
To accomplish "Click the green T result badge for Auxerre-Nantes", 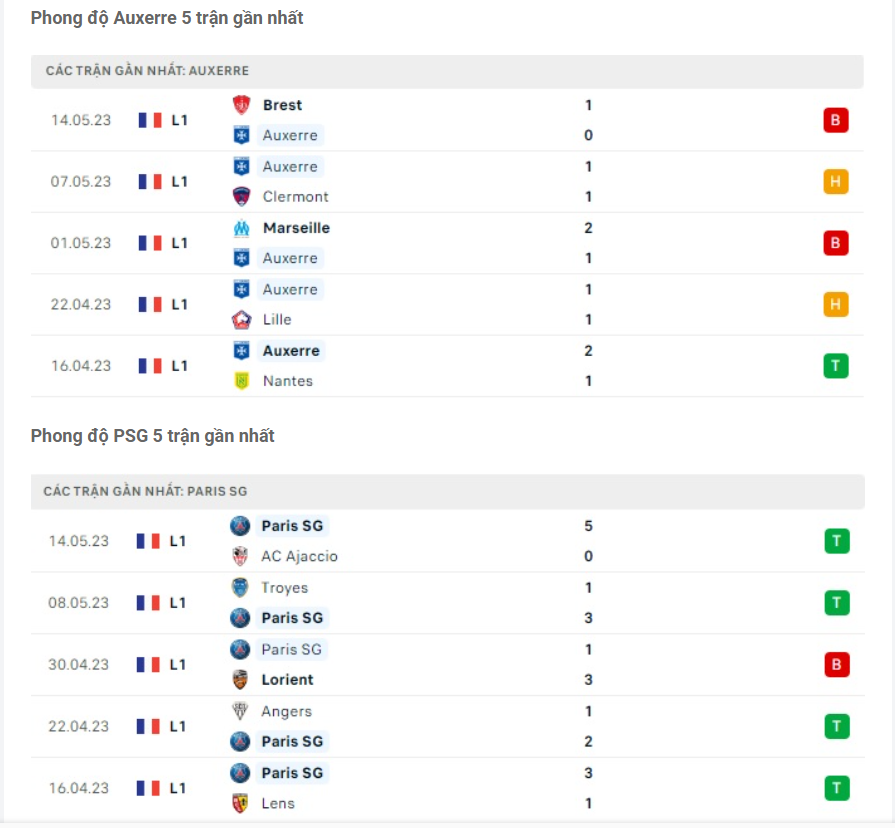I will [836, 365].
